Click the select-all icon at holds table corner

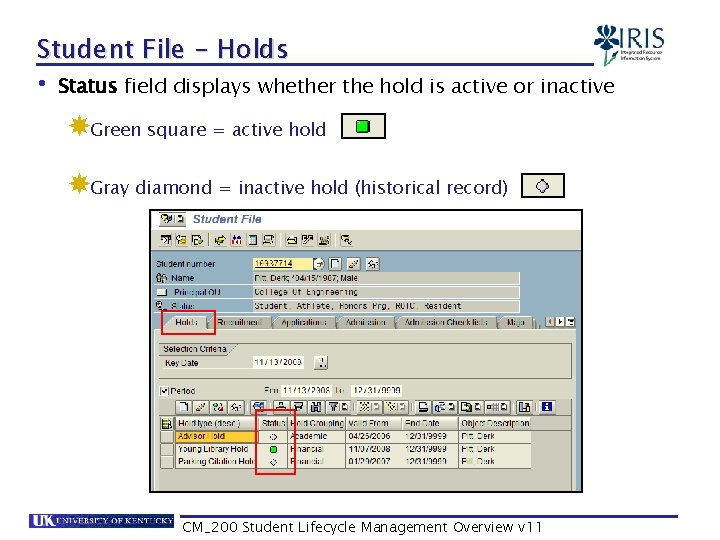coord(167,423)
